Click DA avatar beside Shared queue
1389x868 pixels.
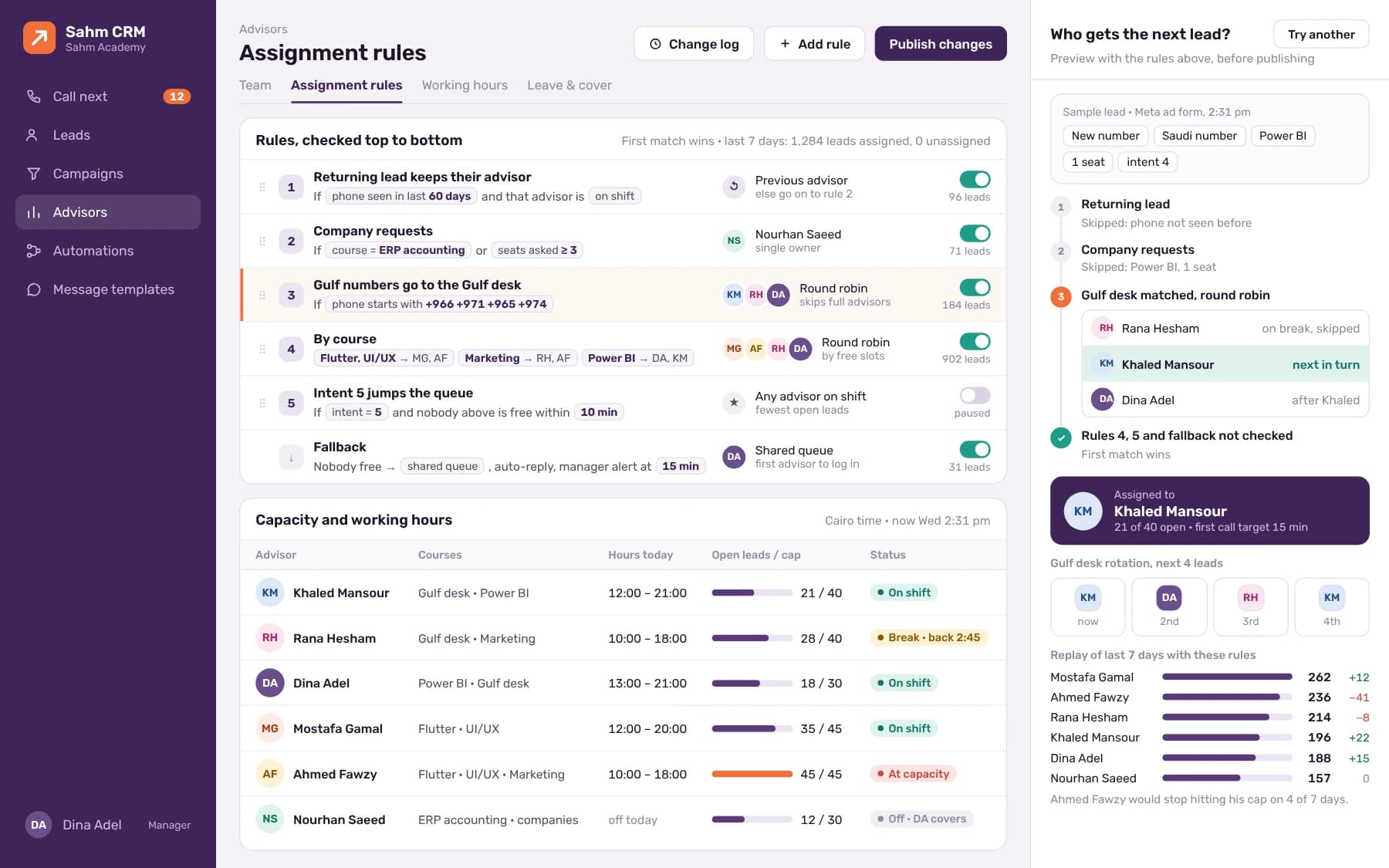pos(734,456)
